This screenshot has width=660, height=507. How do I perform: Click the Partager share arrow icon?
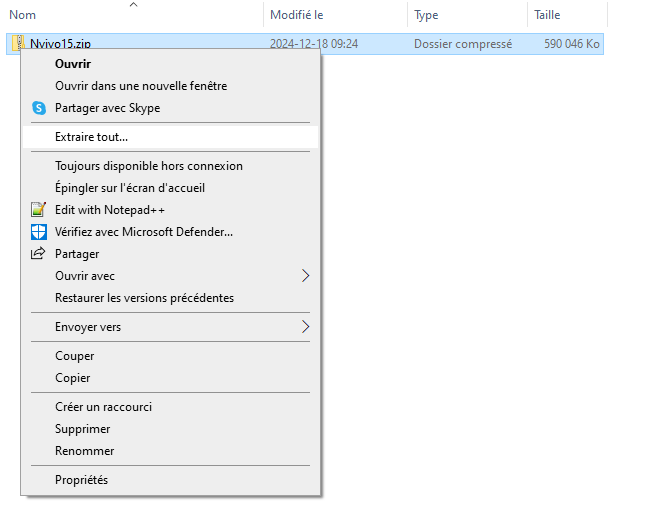(x=39, y=254)
